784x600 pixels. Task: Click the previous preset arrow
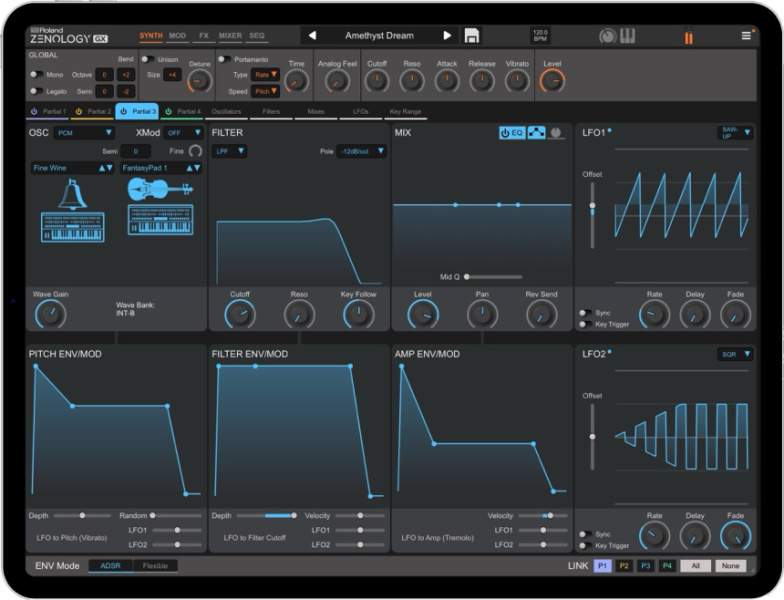click(312, 36)
